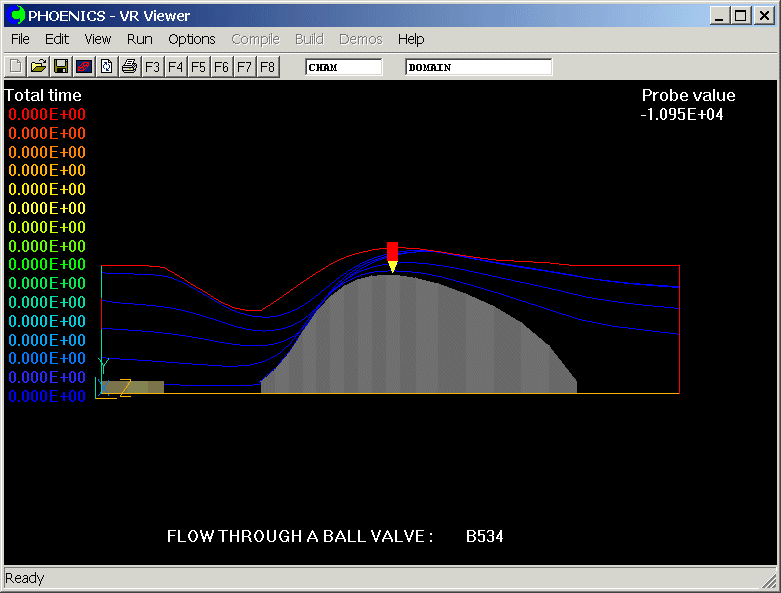Click the red and blue toolbar icon

tap(84, 67)
